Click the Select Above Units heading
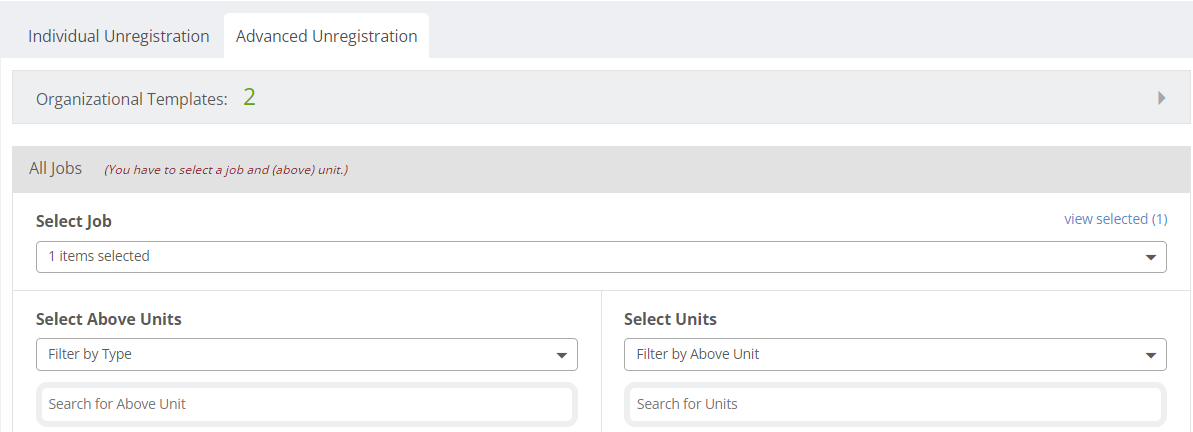Screen dimensions: 1193x432 (109, 319)
